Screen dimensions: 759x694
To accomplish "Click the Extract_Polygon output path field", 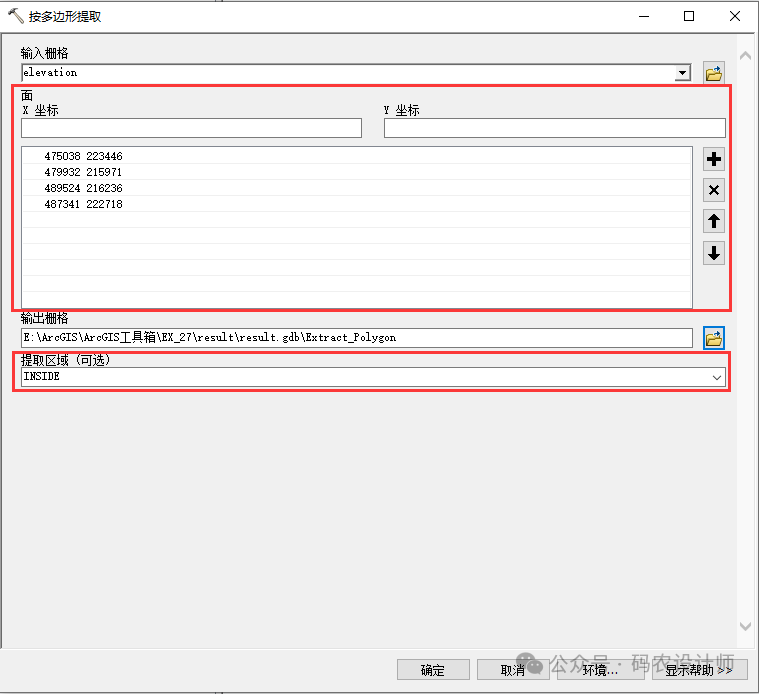I will click(x=356, y=338).
